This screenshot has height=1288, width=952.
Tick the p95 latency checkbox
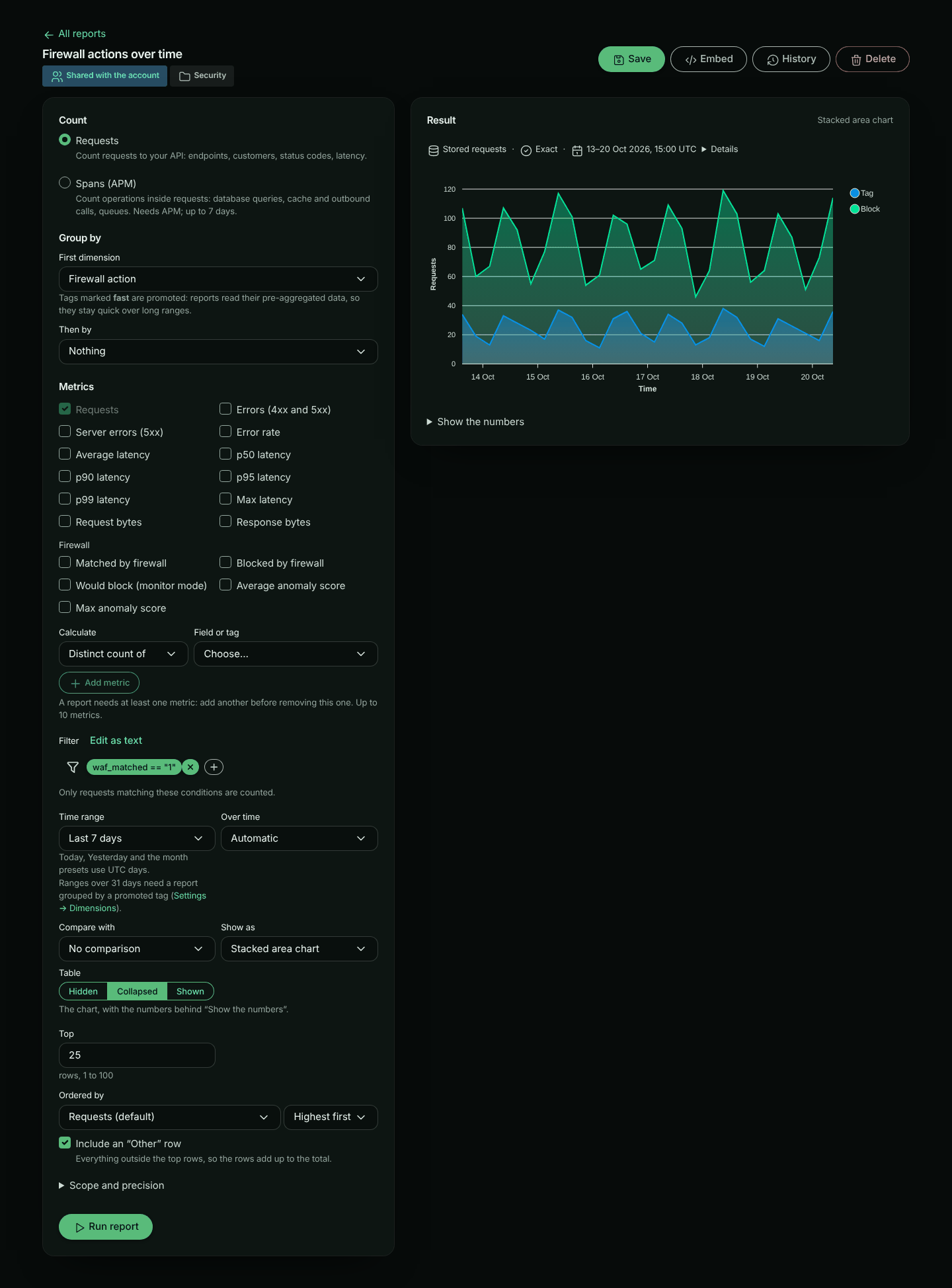click(225, 476)
